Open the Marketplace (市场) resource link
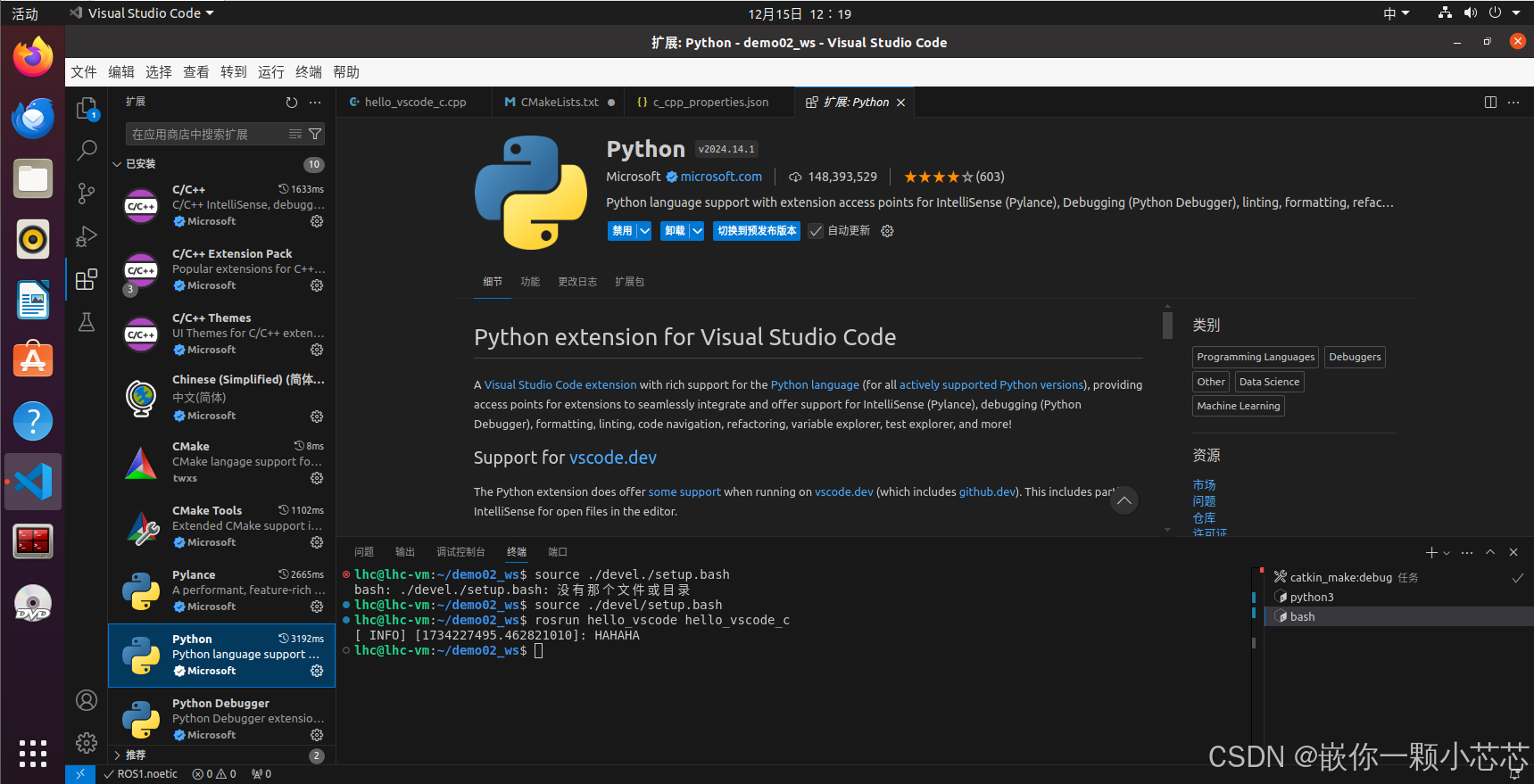Image resolution: width=1534 pixels, height=784 pixels. click(x=1204, y=485)
